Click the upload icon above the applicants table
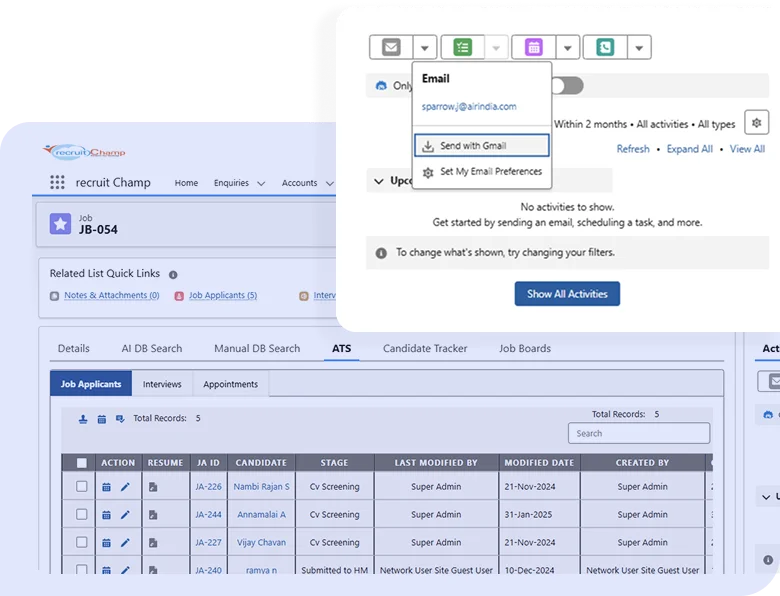Viewport: 780px width, 596px height. click(83, 419)
